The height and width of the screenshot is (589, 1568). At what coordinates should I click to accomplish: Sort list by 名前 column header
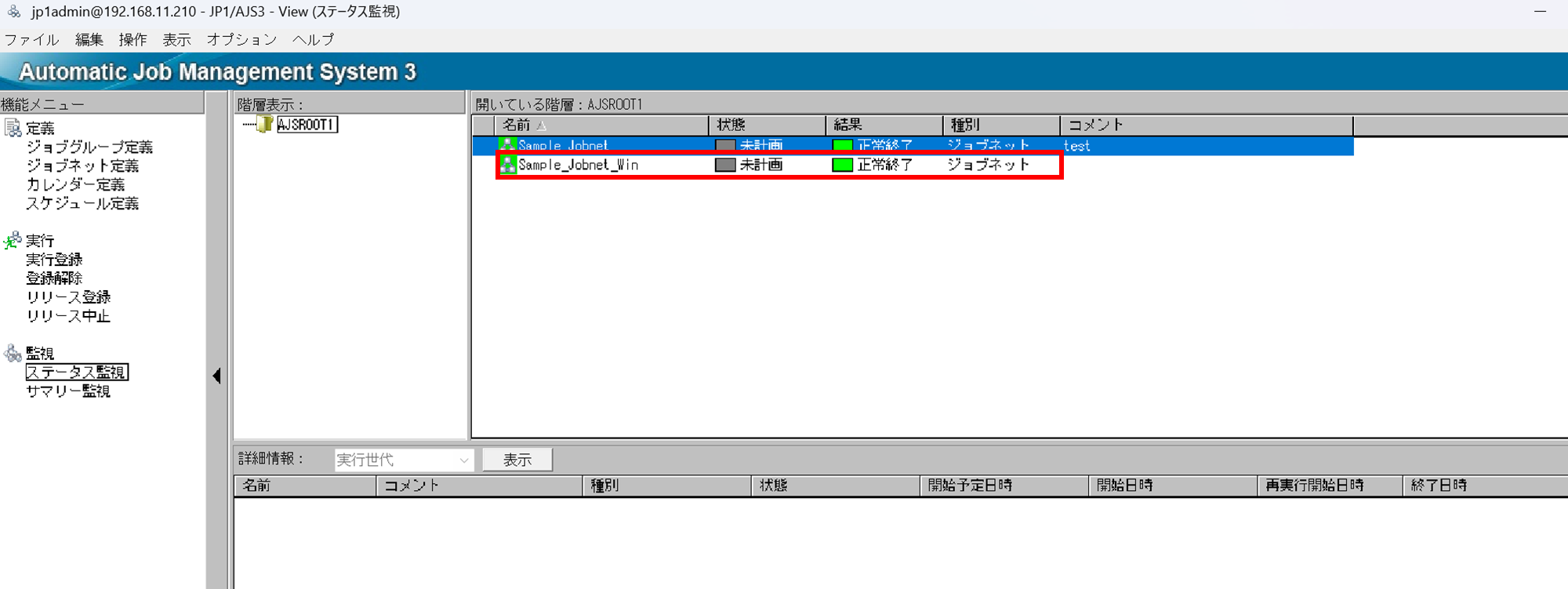[517, 125]
